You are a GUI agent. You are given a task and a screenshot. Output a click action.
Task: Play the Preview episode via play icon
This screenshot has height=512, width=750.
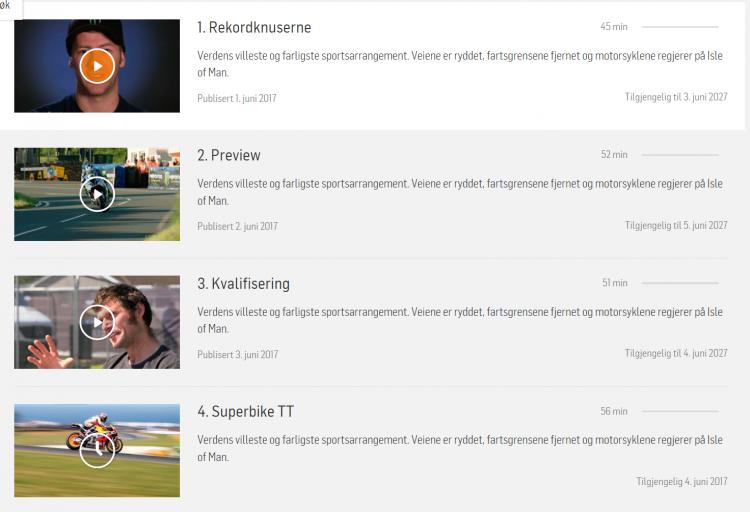[x=97, y=194]
